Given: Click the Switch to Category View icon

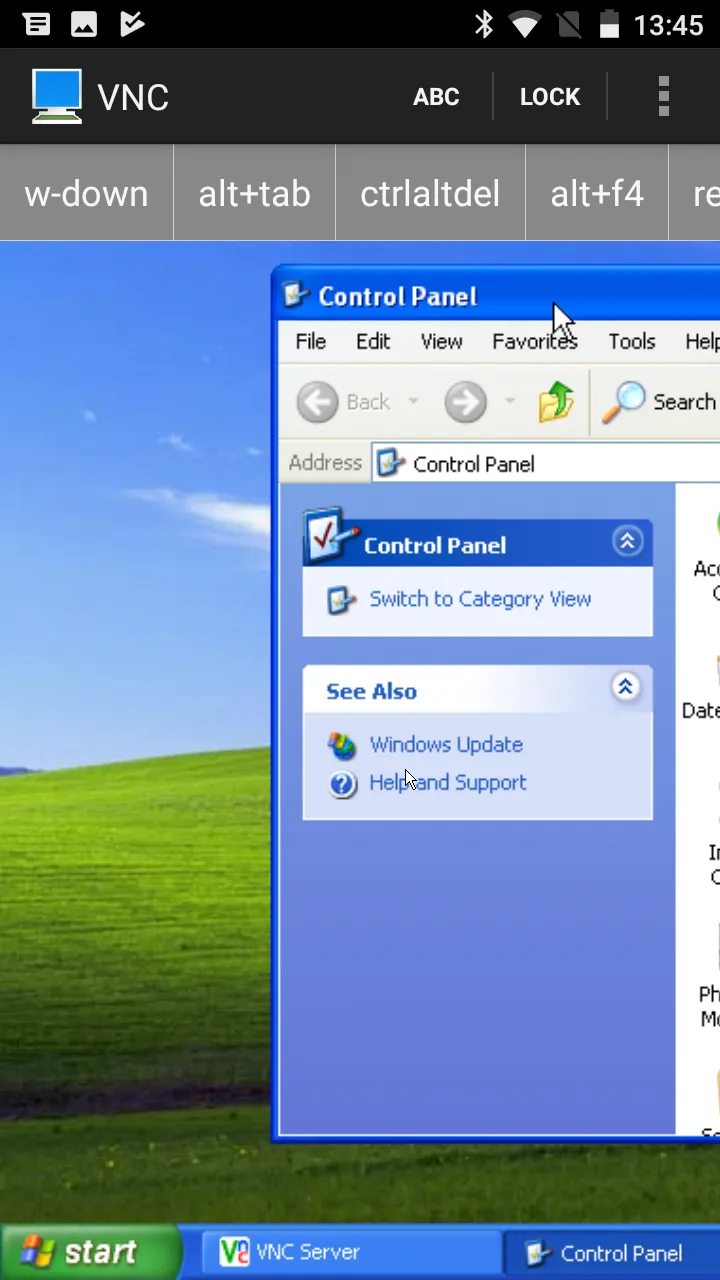Looking at the screenshot, I should point(342,600).
